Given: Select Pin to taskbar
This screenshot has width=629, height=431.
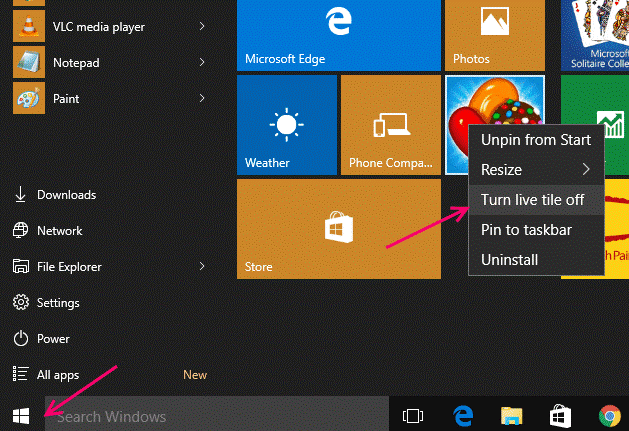Looking at the screenshot, I should pos(536,230).
